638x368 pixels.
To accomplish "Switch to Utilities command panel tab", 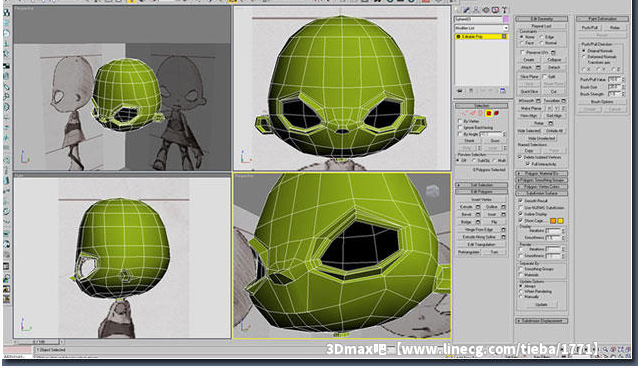I will coord(504,10).
